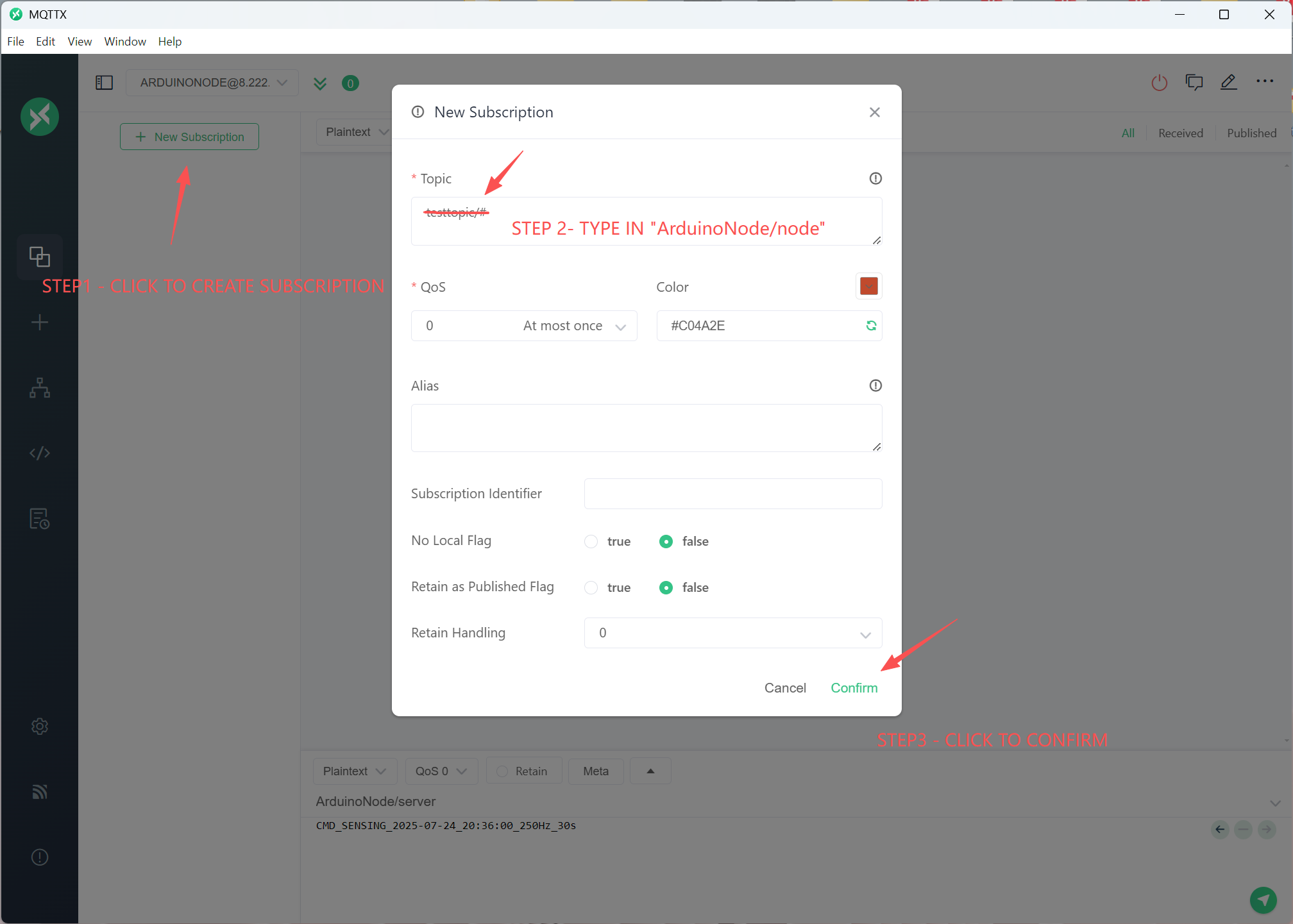Click the Subscription Identifier field

click(733, 494)
